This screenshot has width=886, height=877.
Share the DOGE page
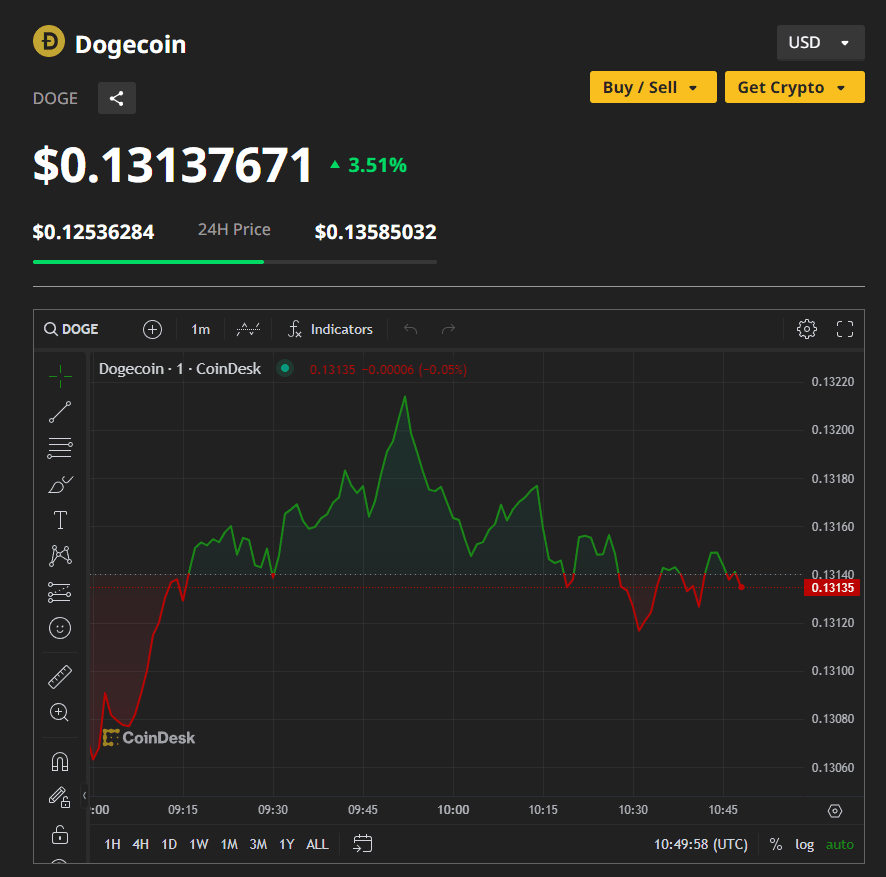point(116,98)
